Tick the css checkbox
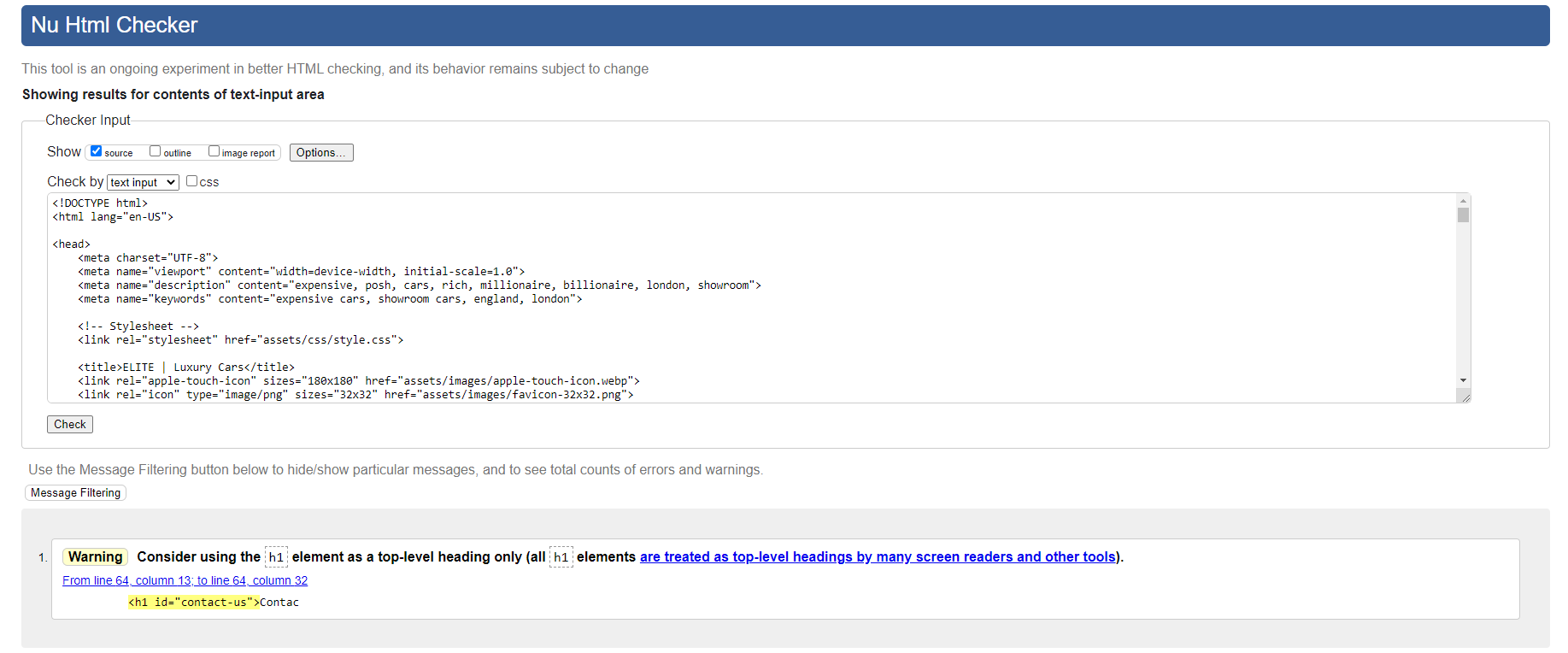The image size is (1568, 653). [x=191, y=181]
